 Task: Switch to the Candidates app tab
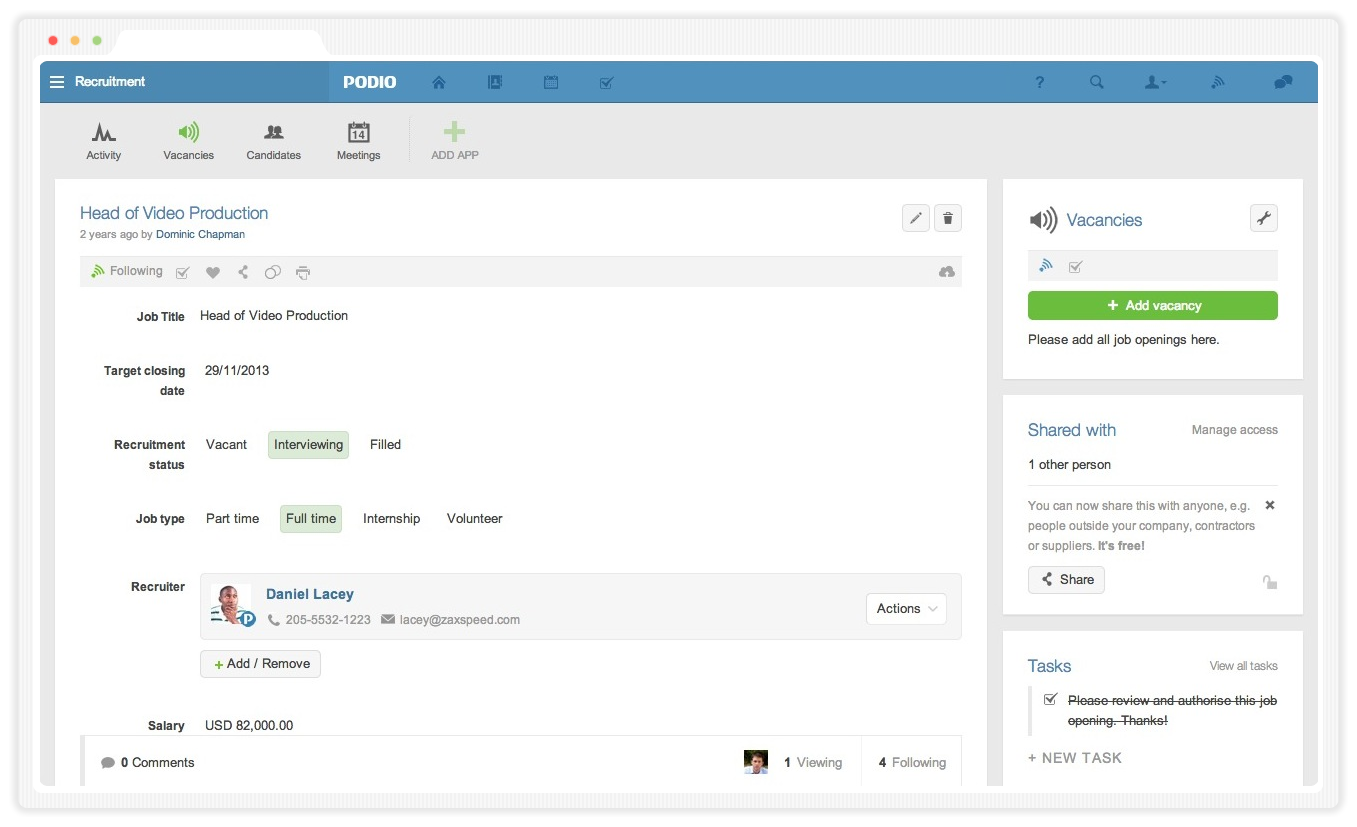[x=273, y=141]
